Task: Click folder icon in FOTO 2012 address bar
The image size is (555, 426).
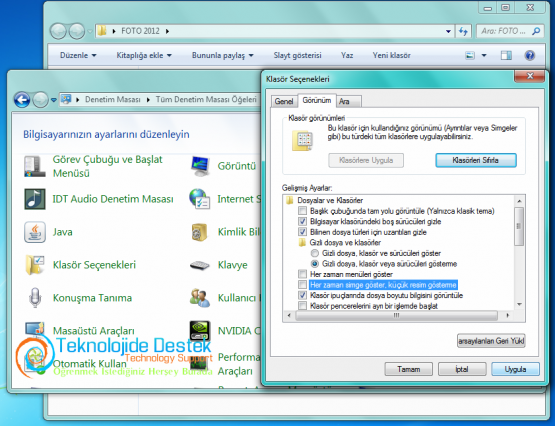Action: pyautogui.click(x=102, y=31)
